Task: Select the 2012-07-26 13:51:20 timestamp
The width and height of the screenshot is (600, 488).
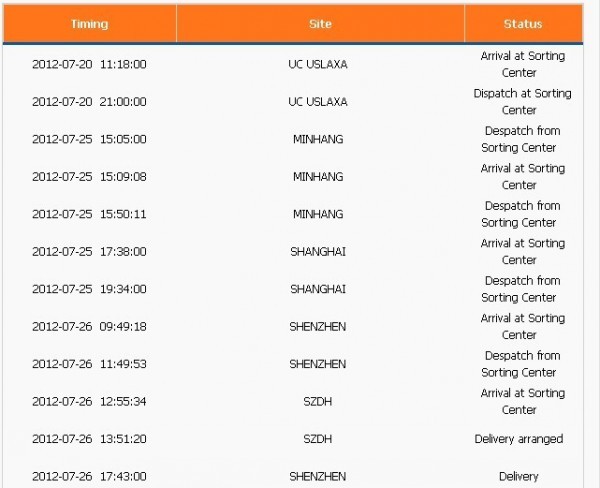Action: pos(89,439)
